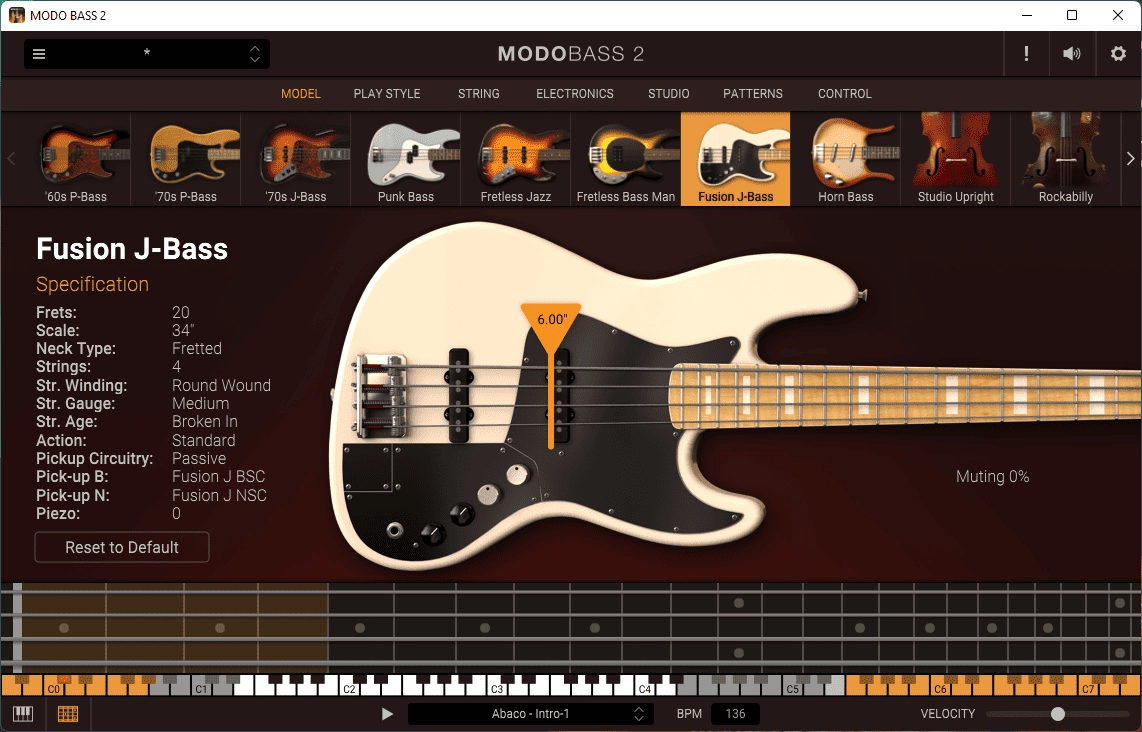1142x732 pixels.
Task: Click the C2 key on keyboard
Action: 350,688
